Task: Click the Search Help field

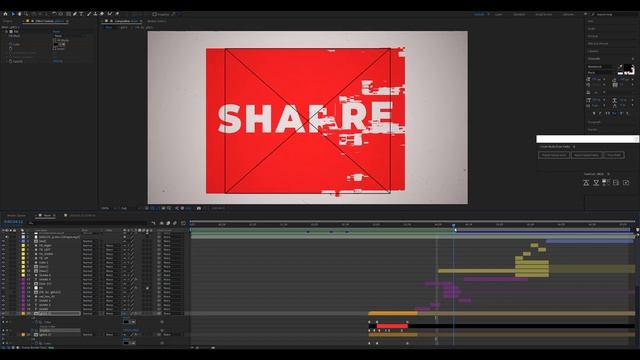Action: (x=614, y=14)
